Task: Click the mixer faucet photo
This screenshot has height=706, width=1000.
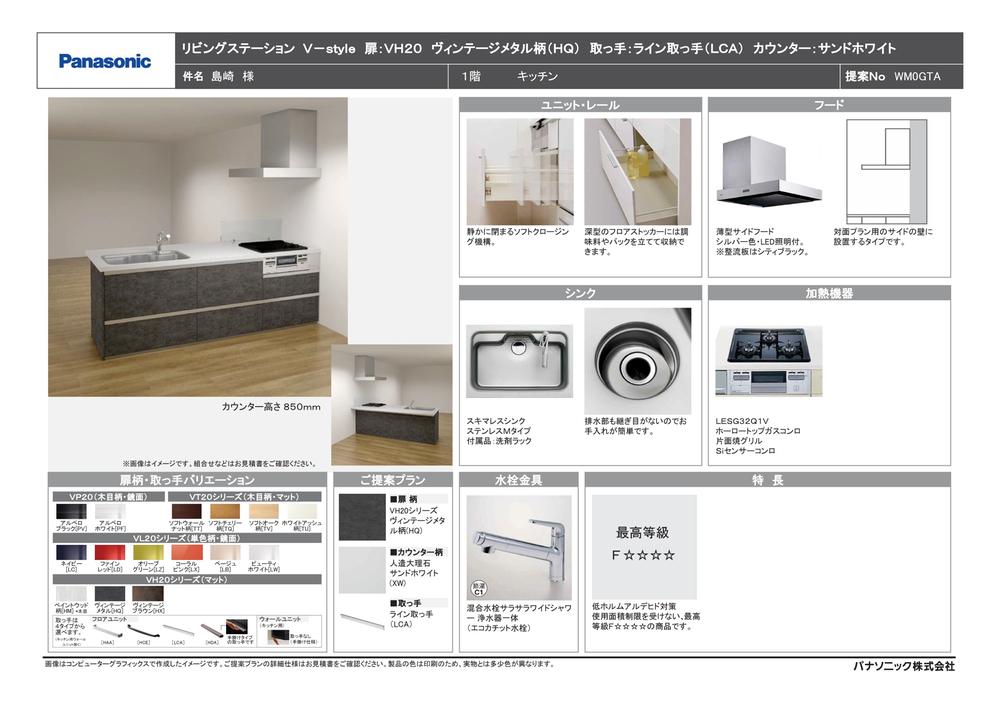Action: [518, 548]
